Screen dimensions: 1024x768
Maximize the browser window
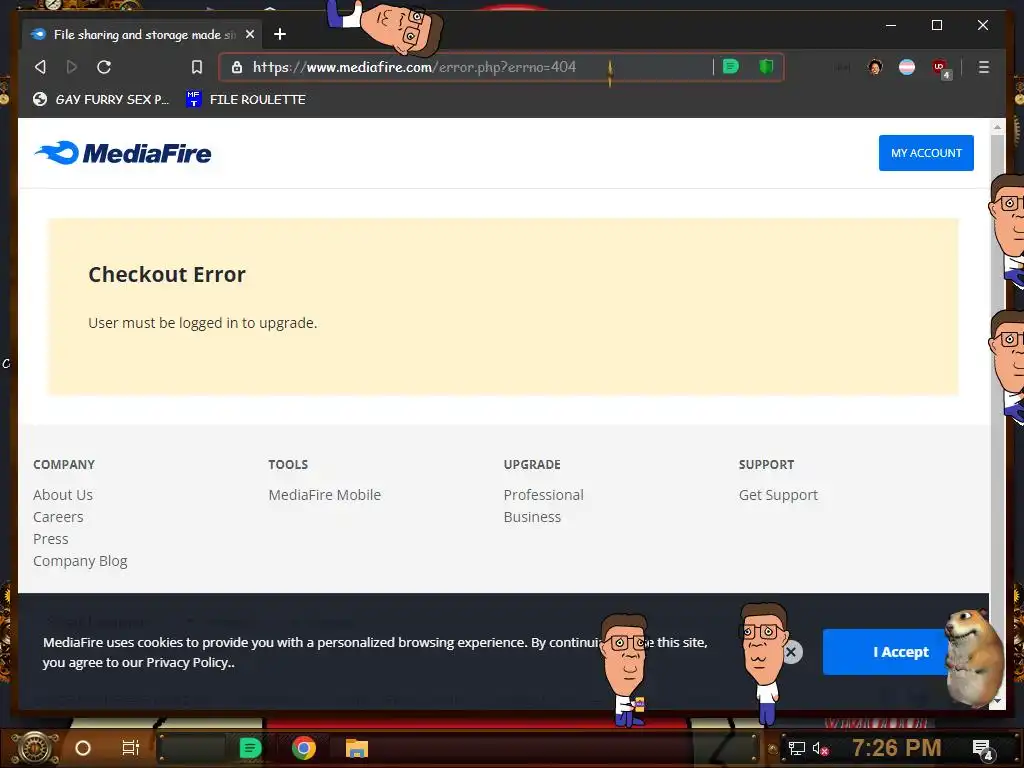tap(936, 25)
